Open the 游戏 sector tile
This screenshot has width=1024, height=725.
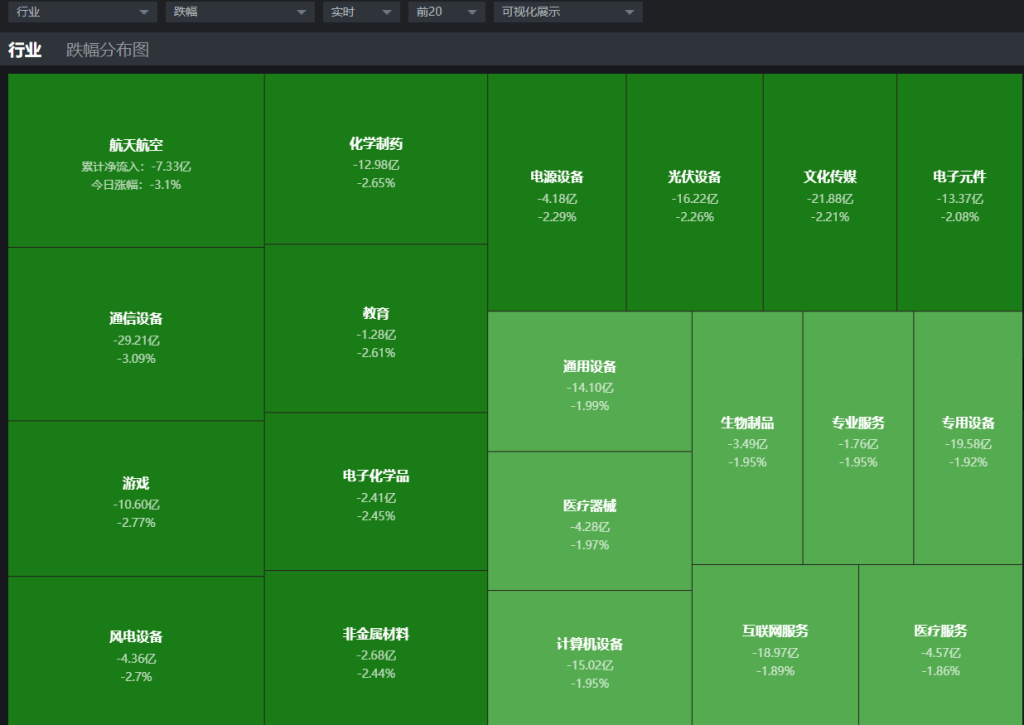(x=136, y=499)
